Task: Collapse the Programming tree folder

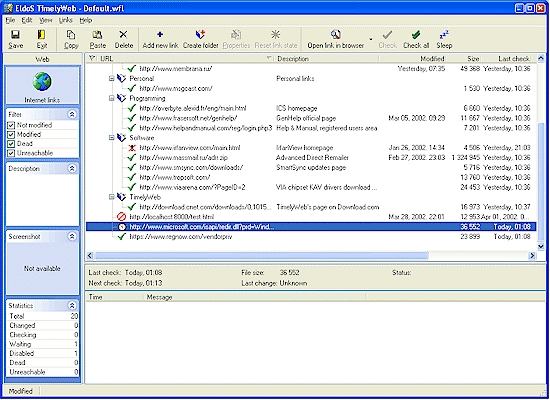Action: 112,98
